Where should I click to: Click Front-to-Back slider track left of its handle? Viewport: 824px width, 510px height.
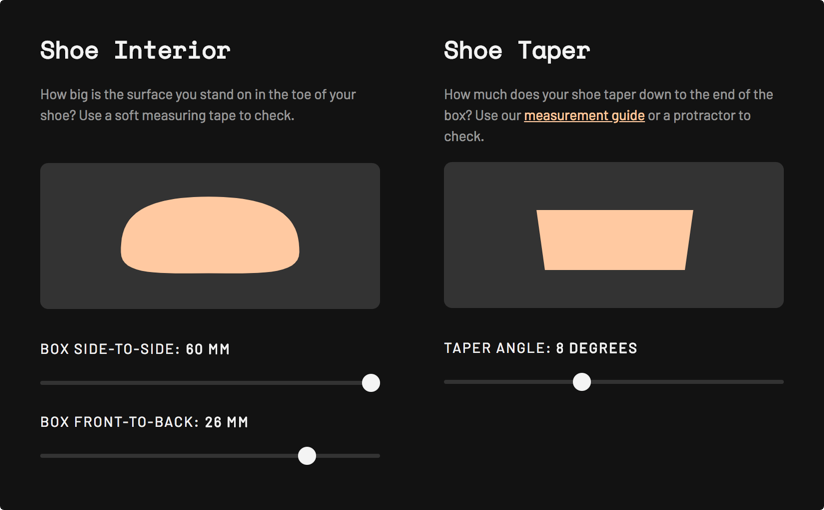coord(169,456)
